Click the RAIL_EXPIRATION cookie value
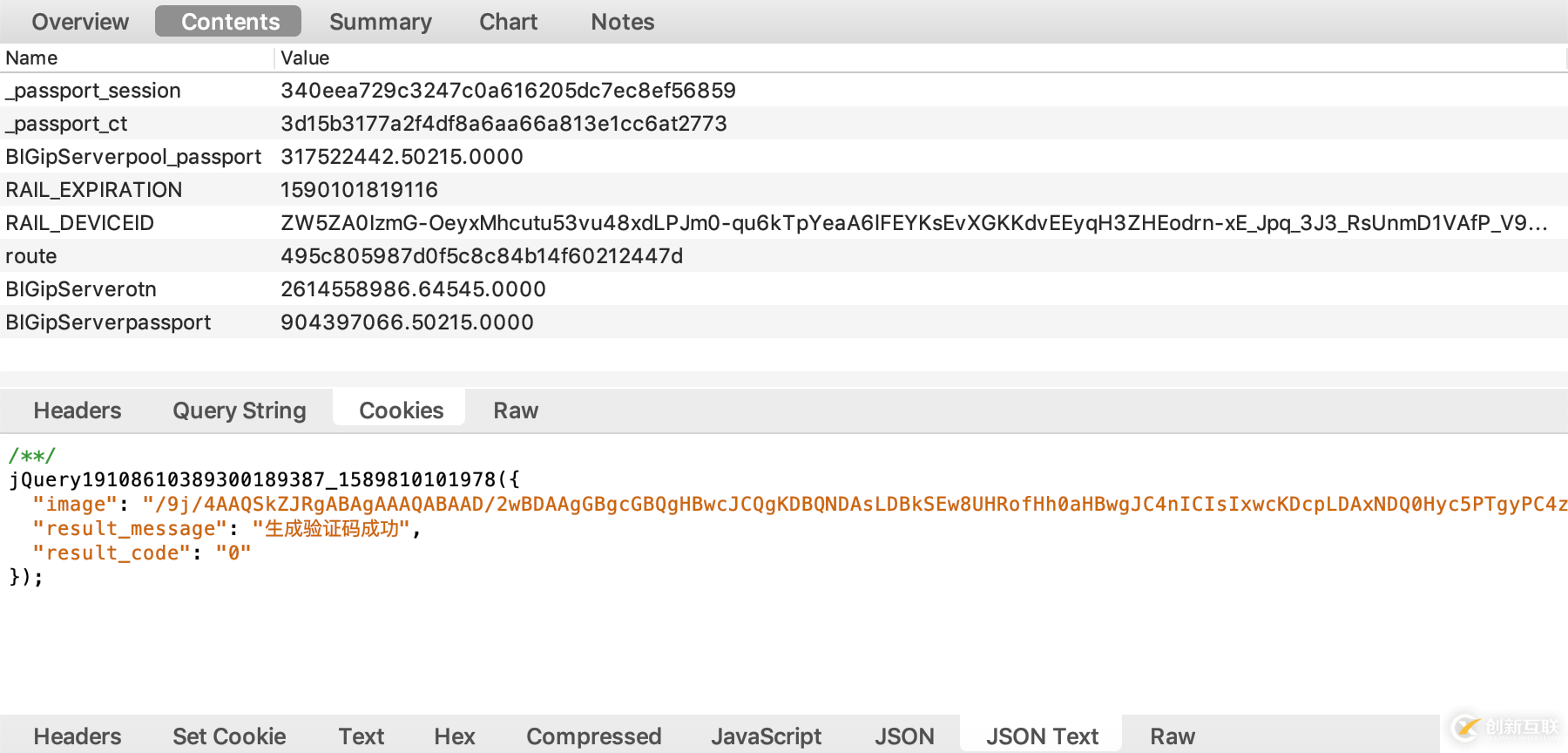Screen dimensions: 1568x753 (x=359, y=190)
